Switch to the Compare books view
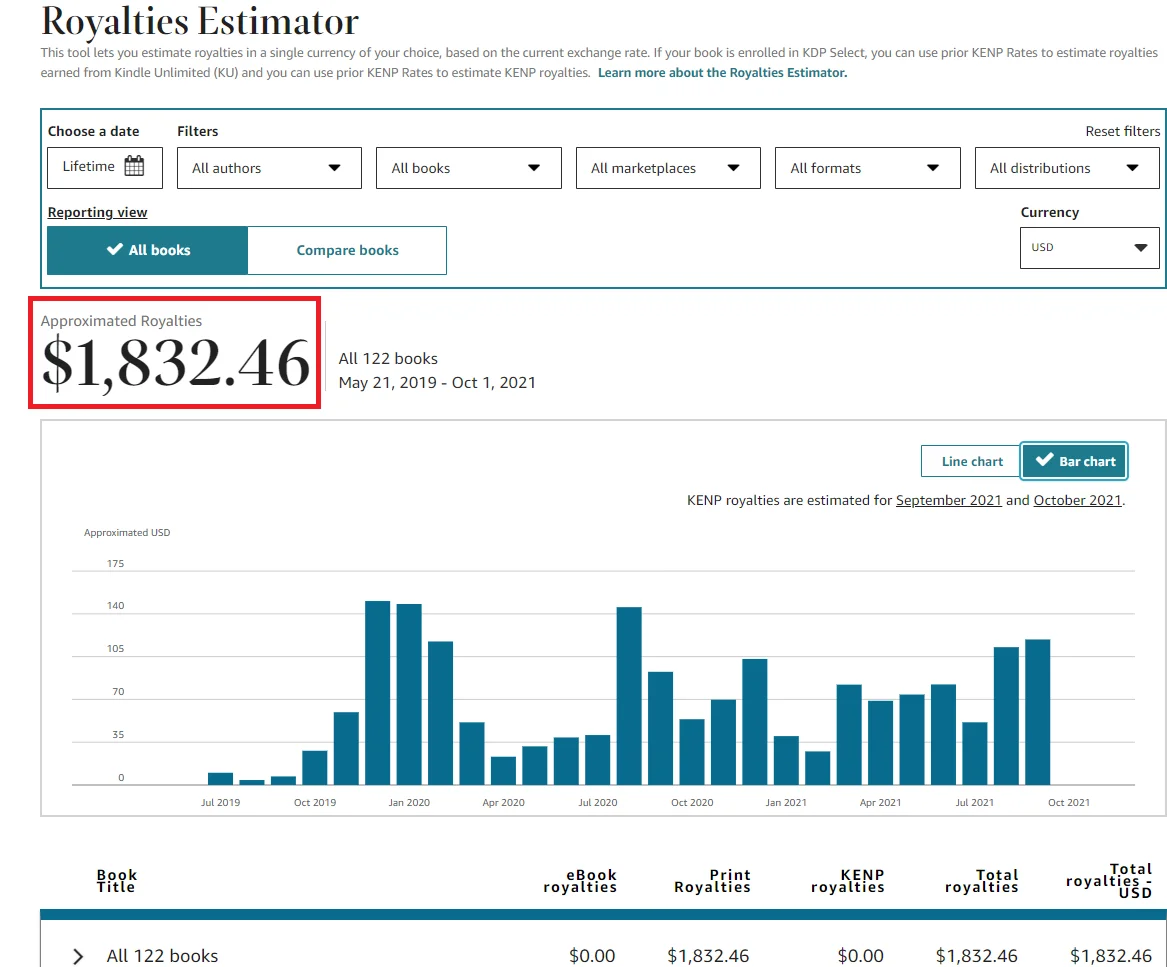 [346, 250]
